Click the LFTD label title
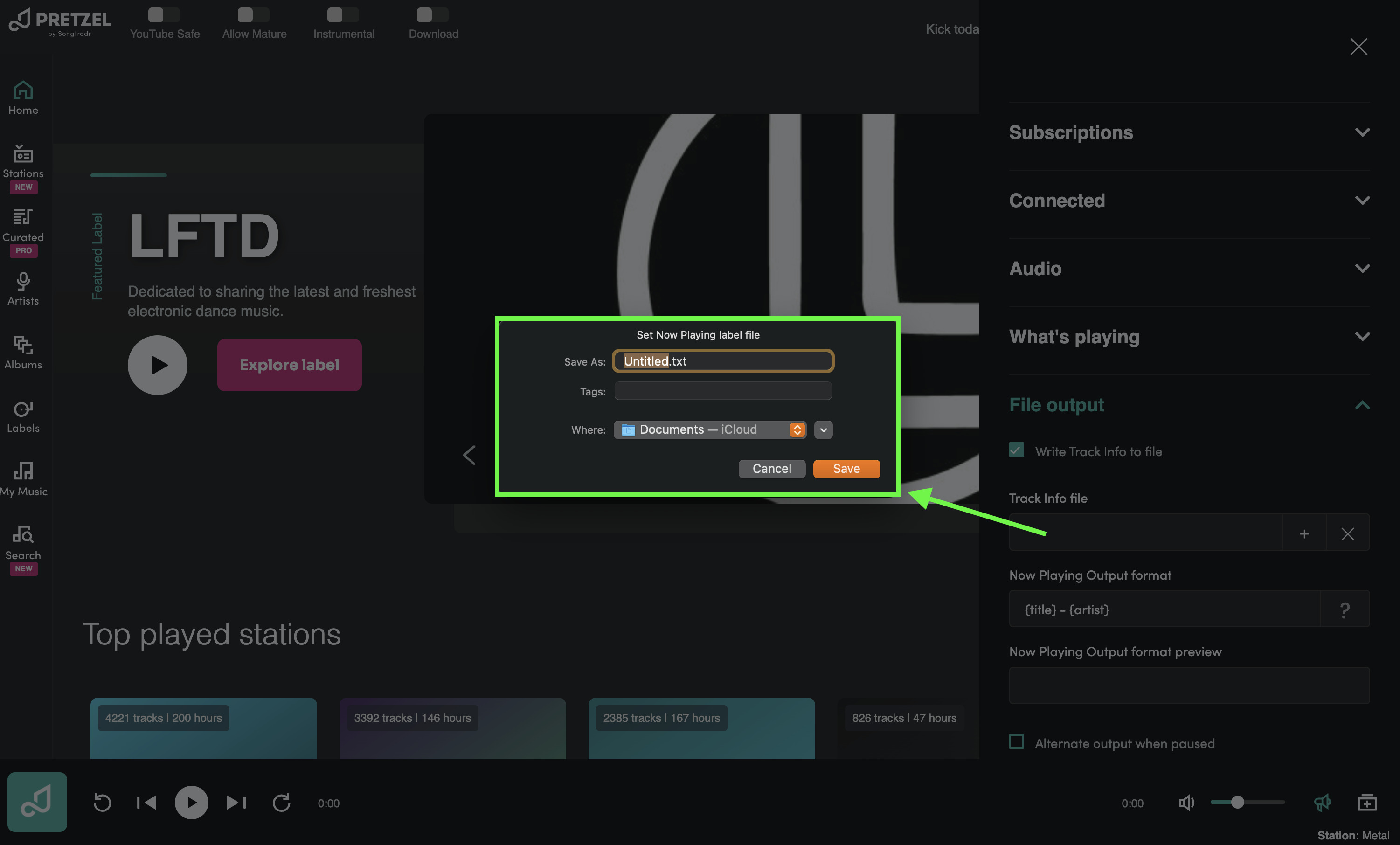The image size is (1400, 845). coord(204,236)
